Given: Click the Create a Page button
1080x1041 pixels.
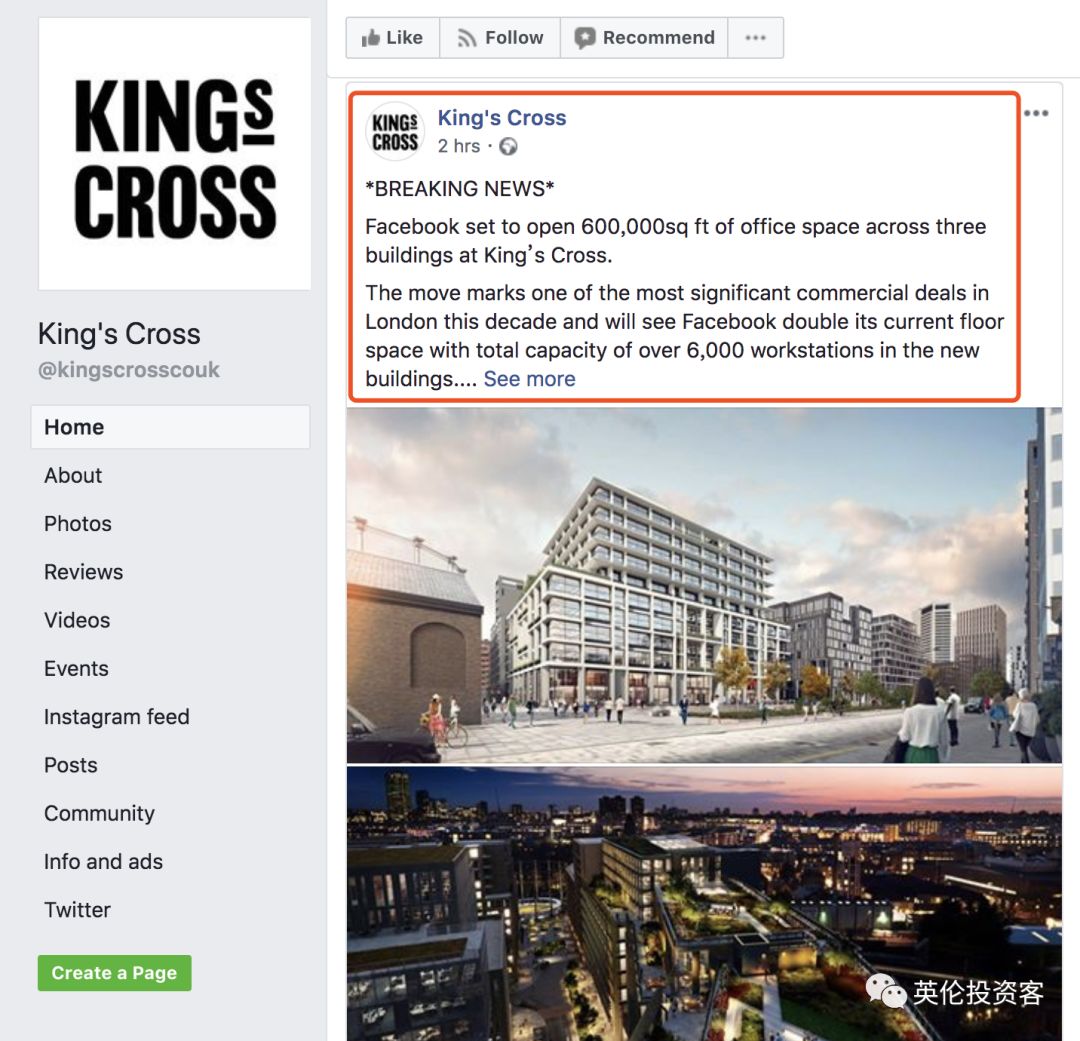Looking at the screenshot, I should coord(114,973).
